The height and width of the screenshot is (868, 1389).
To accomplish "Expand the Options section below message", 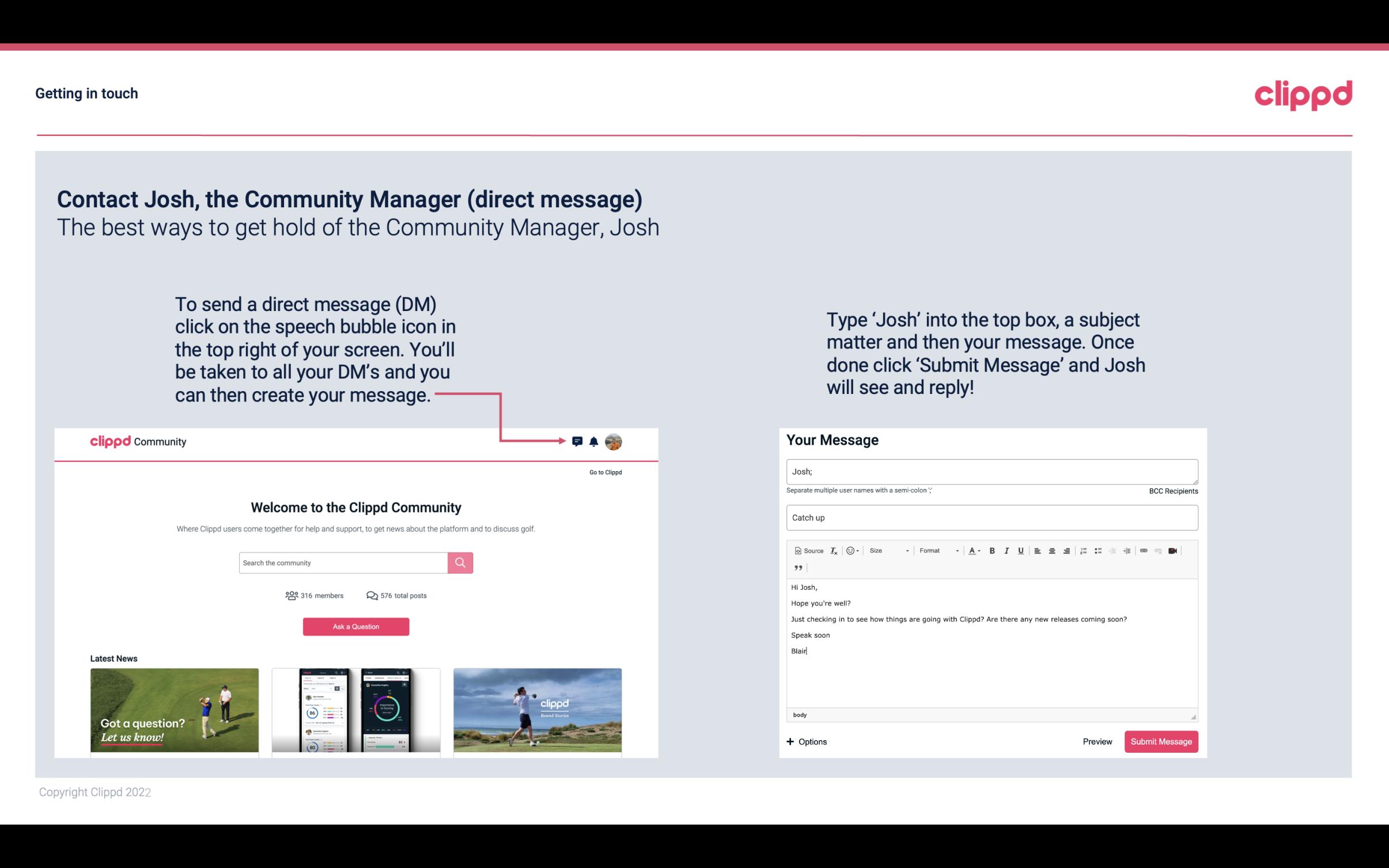I will (805, 742).
